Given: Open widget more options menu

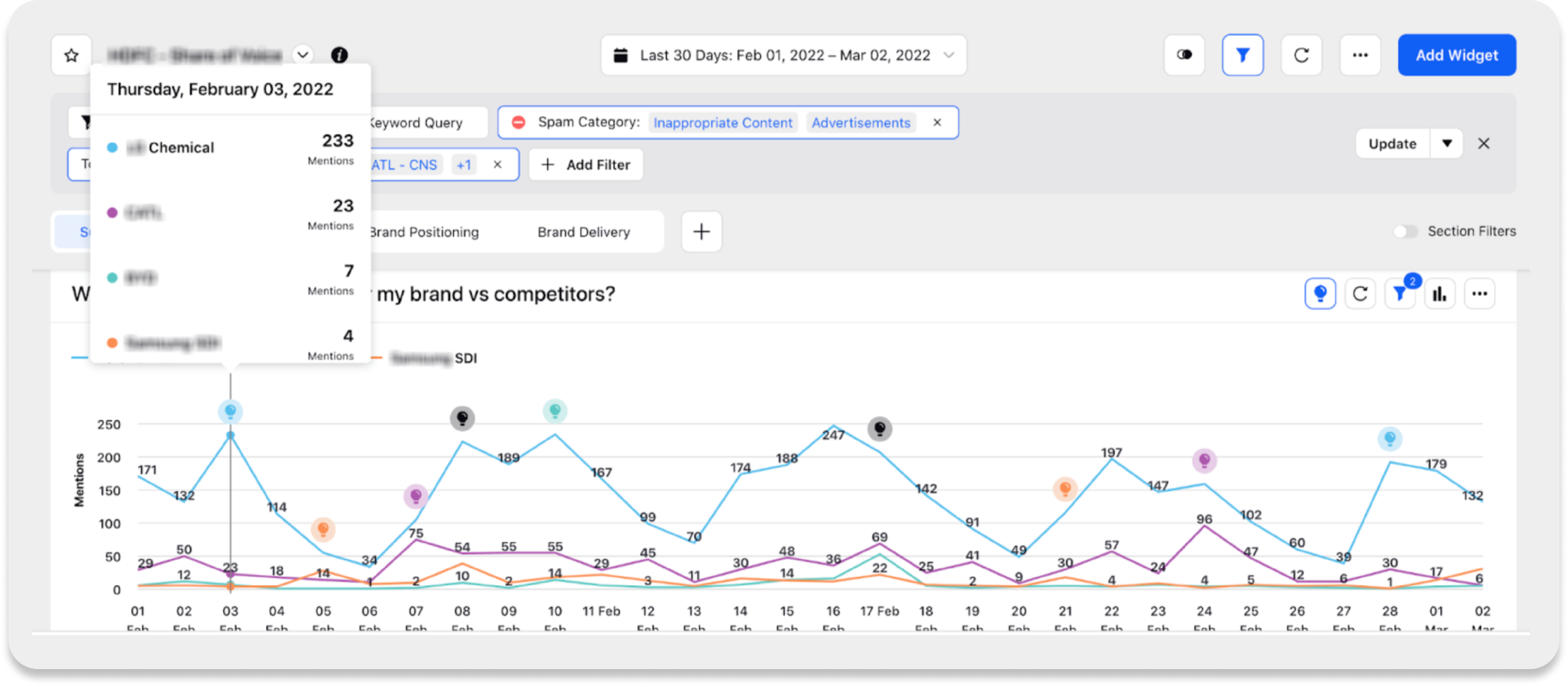Looking at the screenshot, I should coord(1480,294).
